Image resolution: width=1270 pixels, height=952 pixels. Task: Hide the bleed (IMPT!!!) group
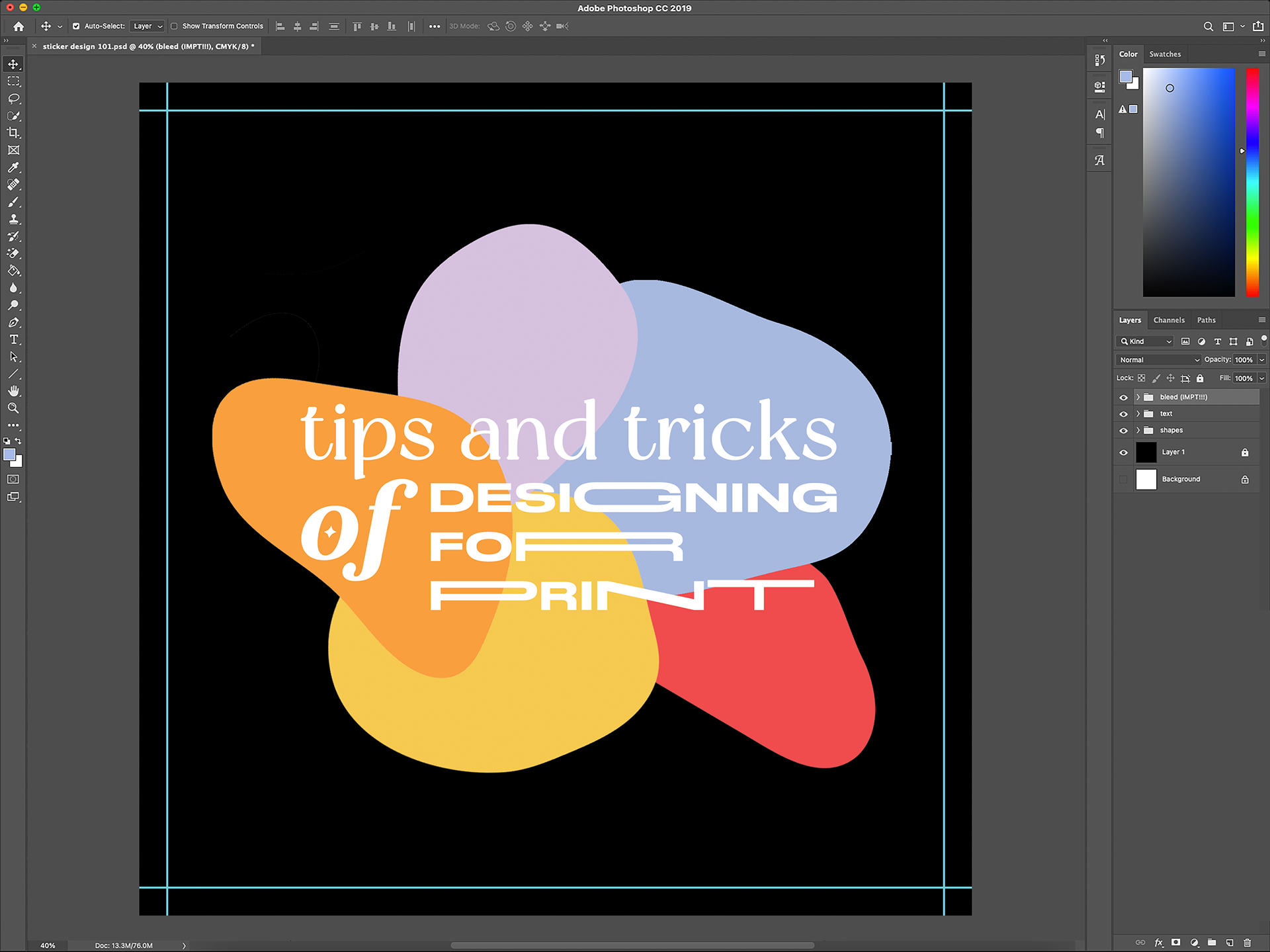tap(1123, 397)
